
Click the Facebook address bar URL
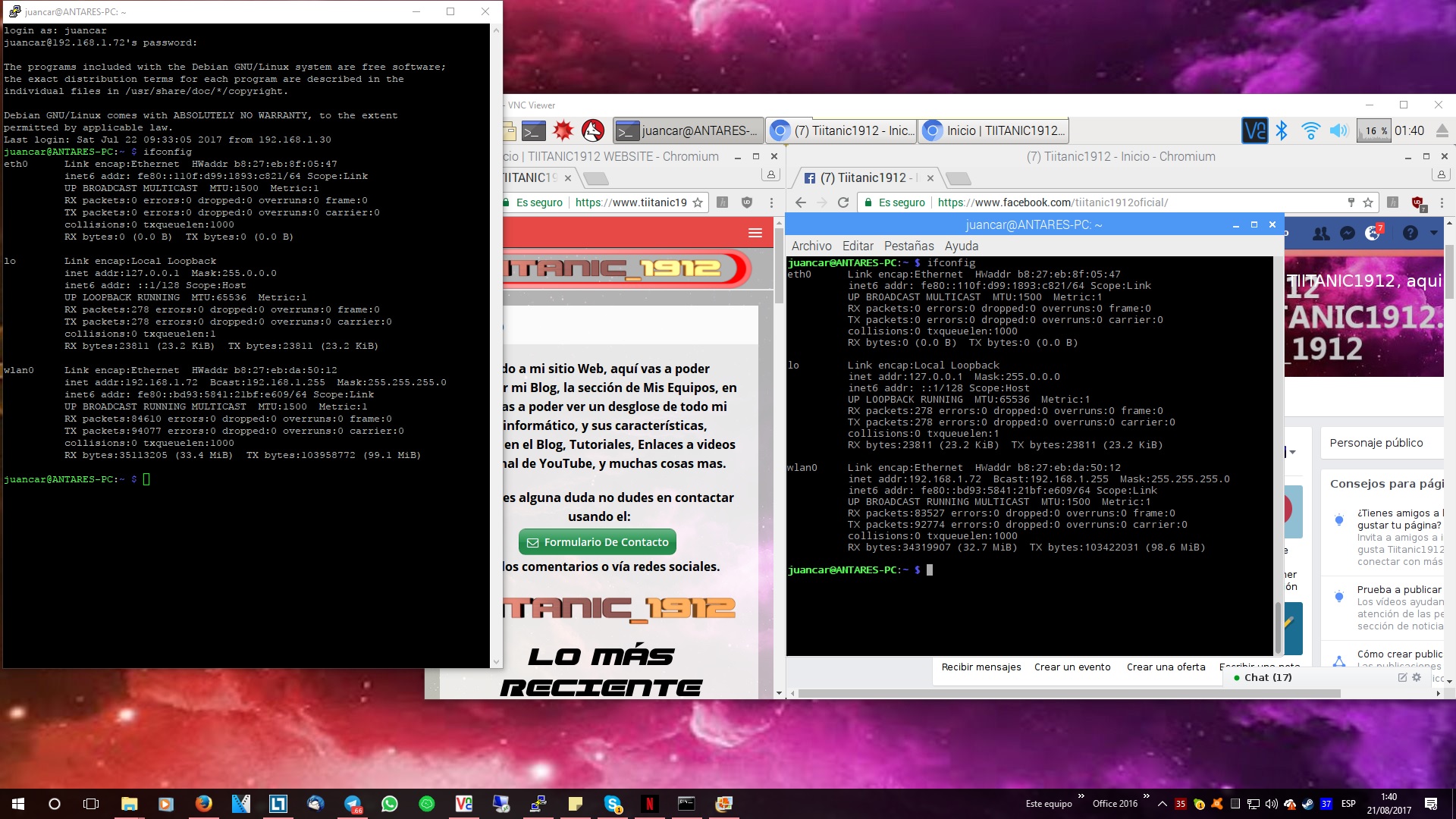(x=1053, y=202)
